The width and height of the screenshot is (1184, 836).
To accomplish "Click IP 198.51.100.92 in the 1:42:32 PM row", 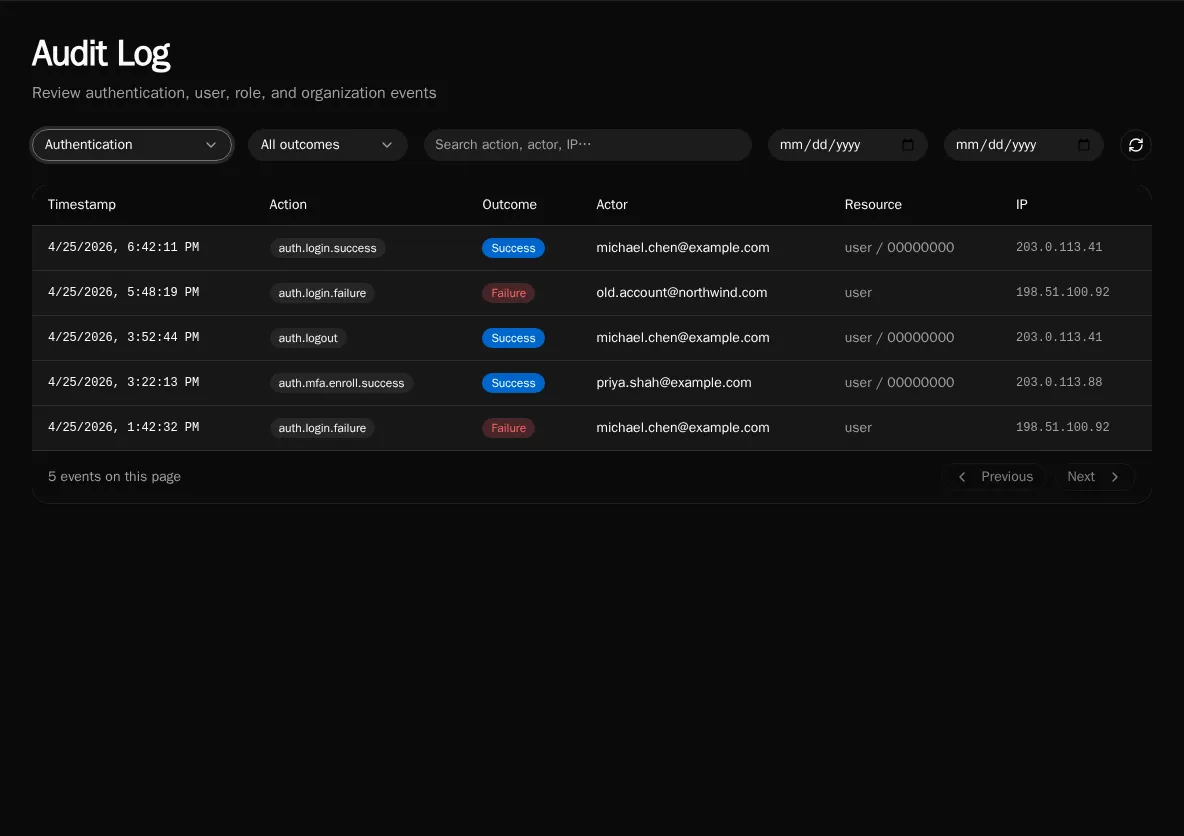I will [x=1062, y=427].
